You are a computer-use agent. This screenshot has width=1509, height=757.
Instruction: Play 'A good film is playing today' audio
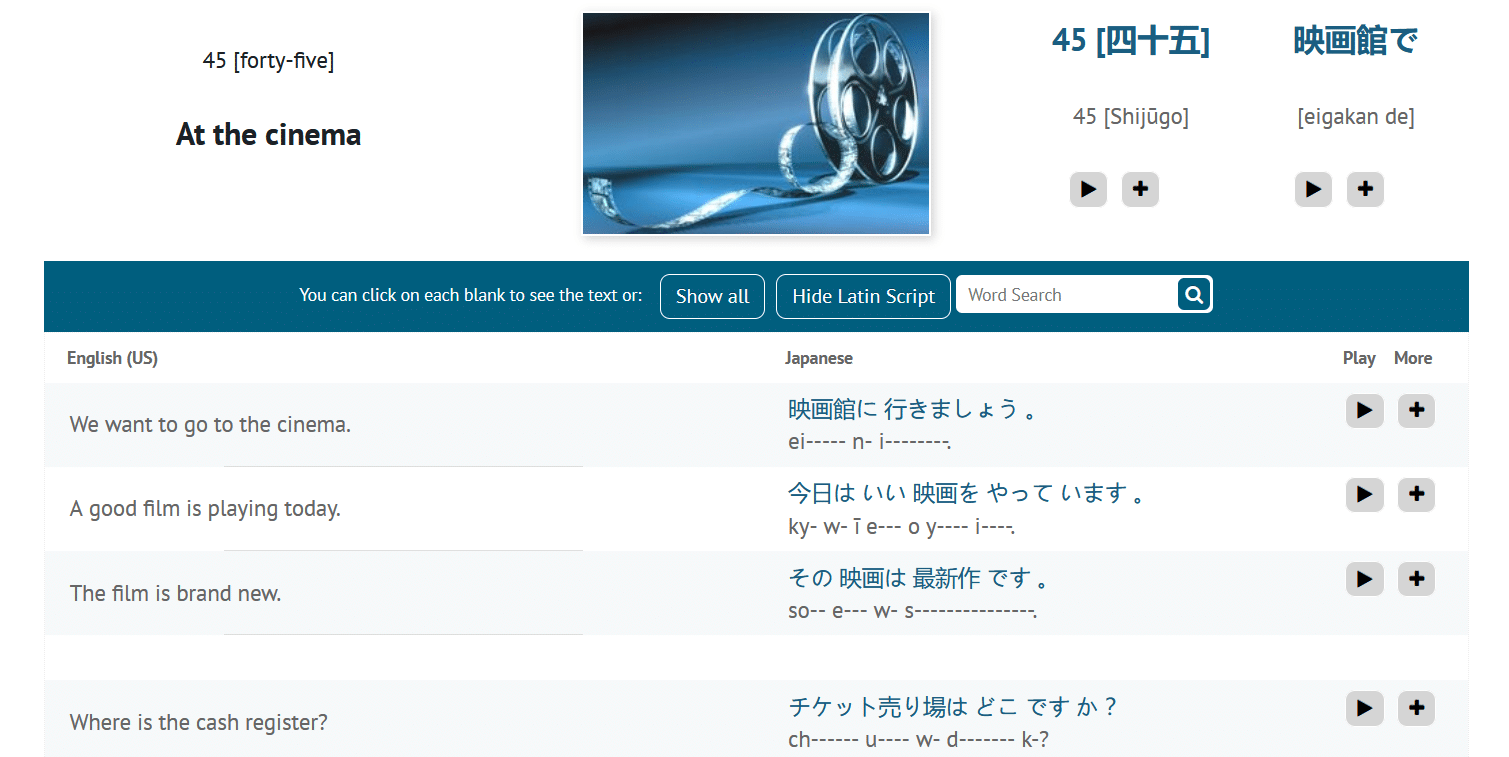coord(1364,495)
